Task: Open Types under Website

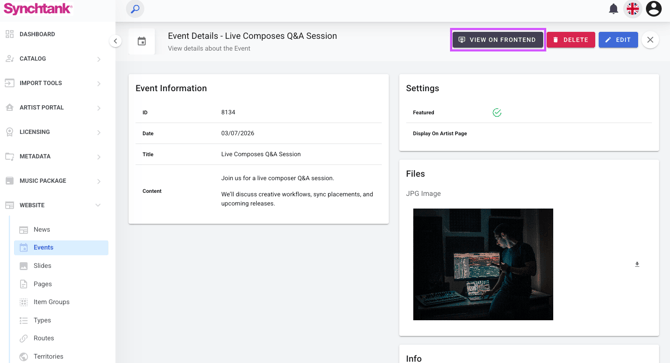Action: click(42, 320)
